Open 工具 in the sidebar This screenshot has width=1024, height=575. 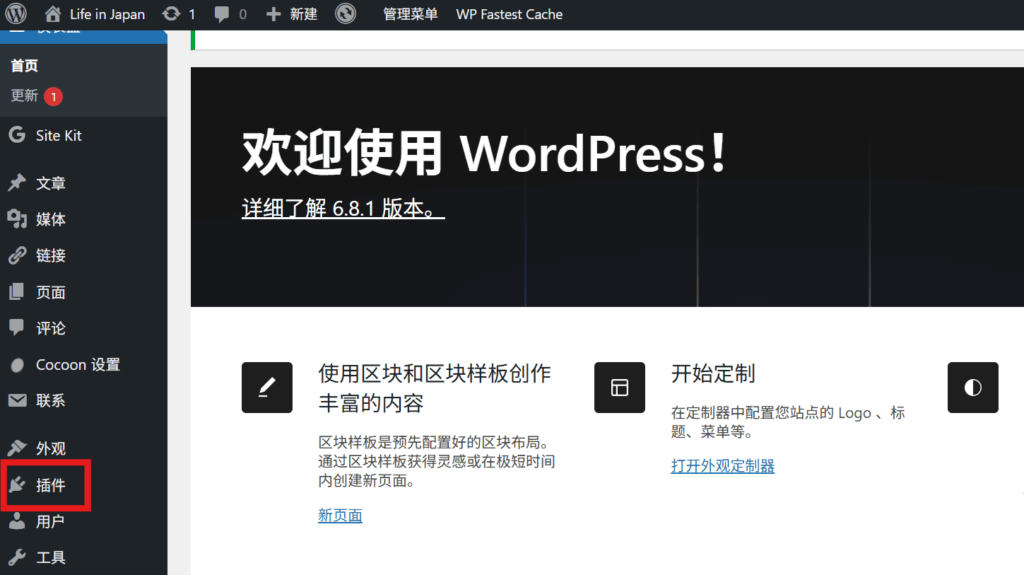point(51,558)
